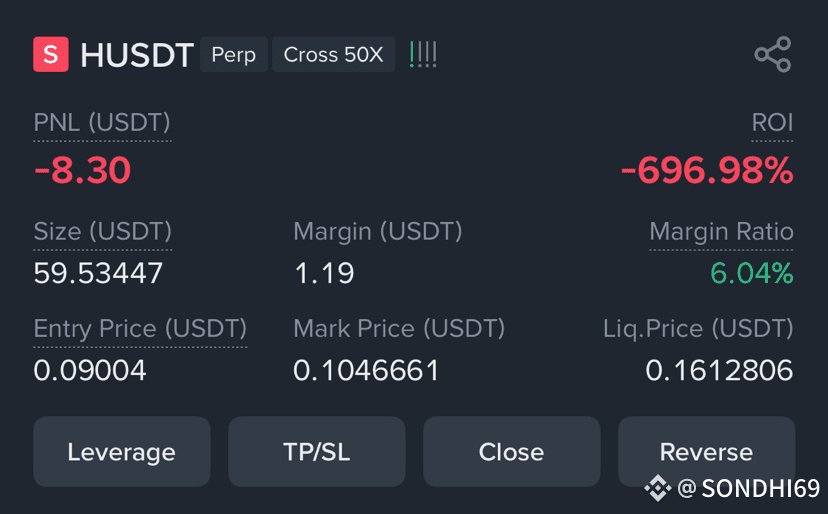Reverse the HUSDT position
The image size is (828, 514).
pyautogui.click(x=707, y=452)
